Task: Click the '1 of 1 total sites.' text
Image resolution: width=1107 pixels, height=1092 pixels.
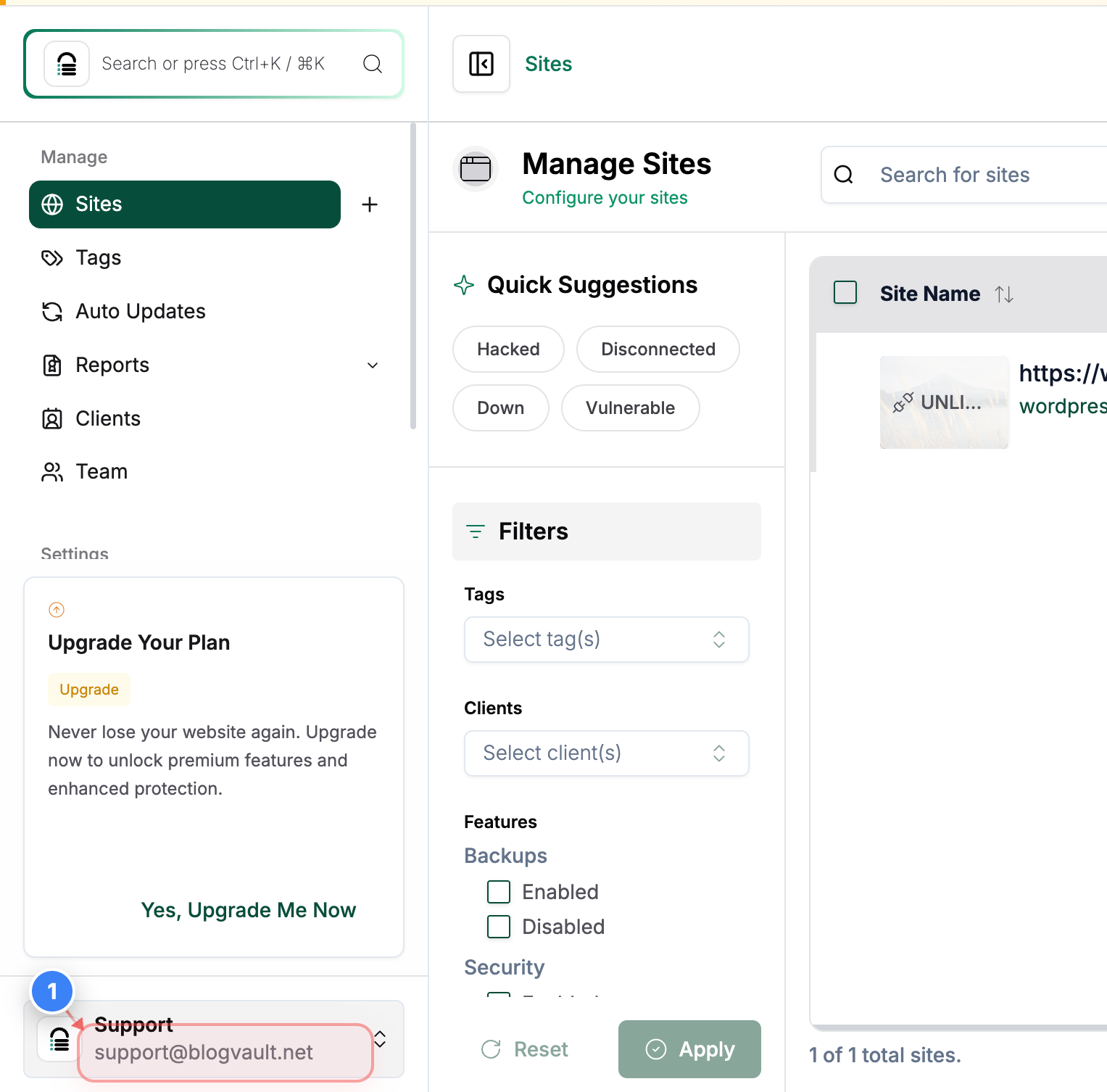Action: 885,1055
